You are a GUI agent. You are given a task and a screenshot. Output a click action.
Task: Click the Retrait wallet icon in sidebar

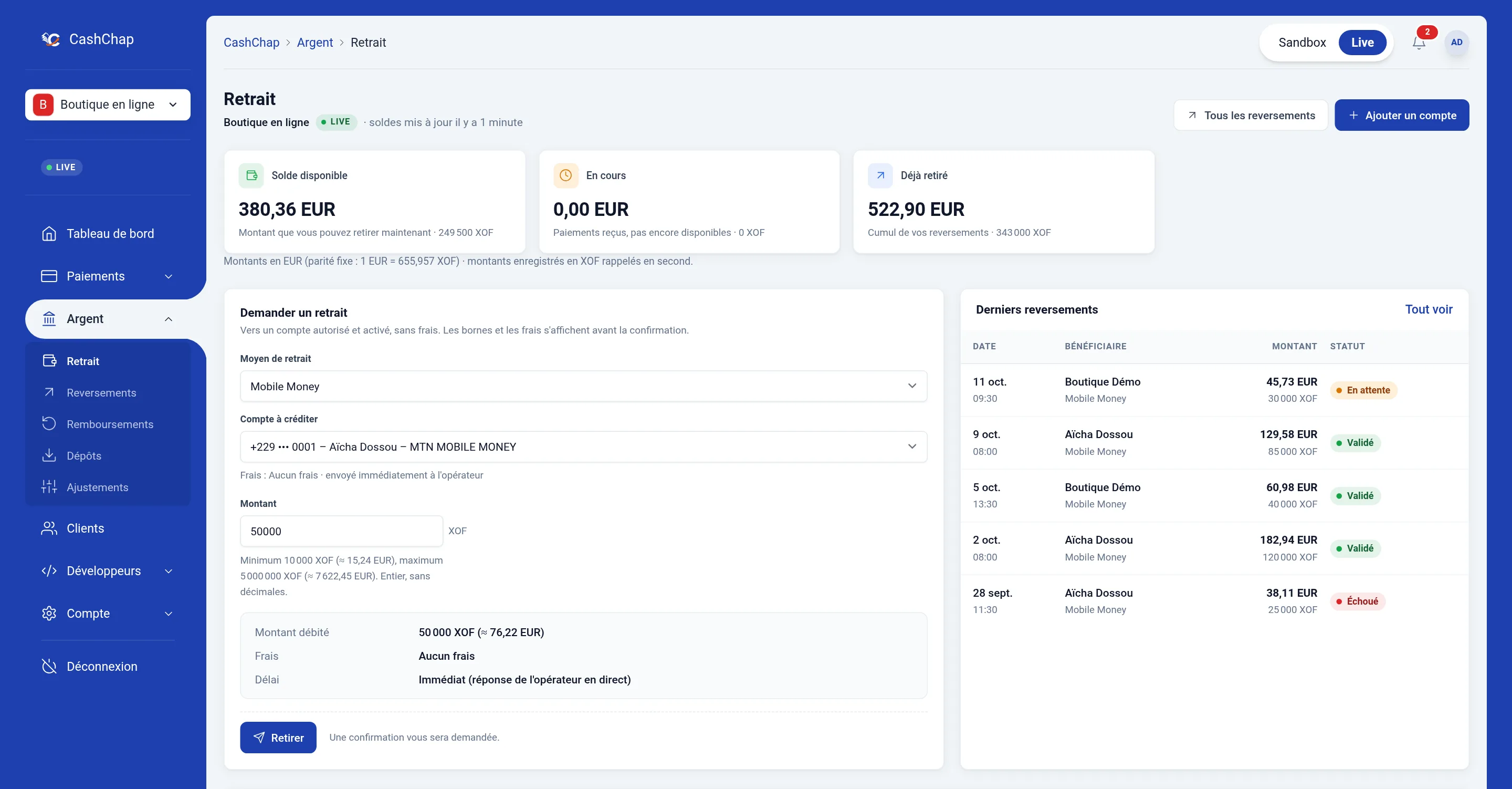[49, 361]
